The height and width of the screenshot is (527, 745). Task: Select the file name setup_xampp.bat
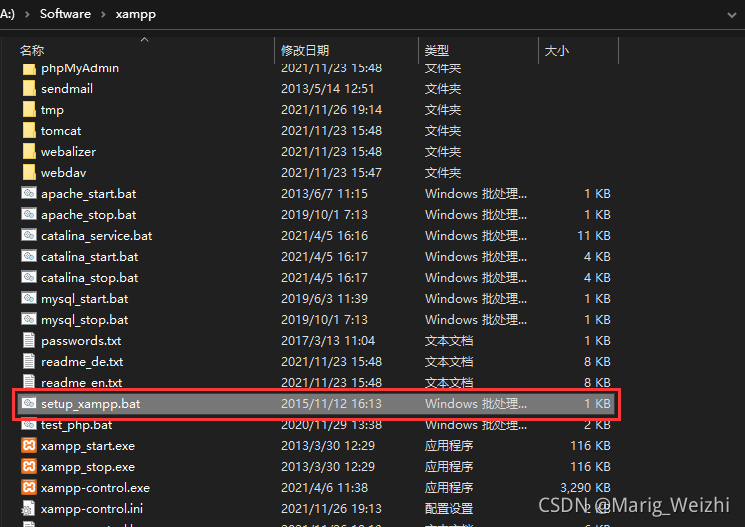(90, 404)
